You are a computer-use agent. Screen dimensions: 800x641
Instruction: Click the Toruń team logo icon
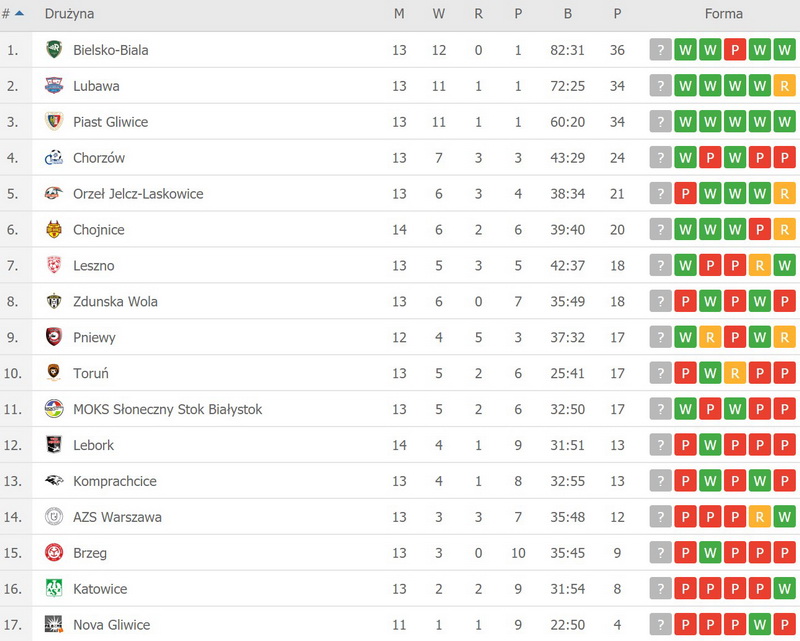(54, 374)
